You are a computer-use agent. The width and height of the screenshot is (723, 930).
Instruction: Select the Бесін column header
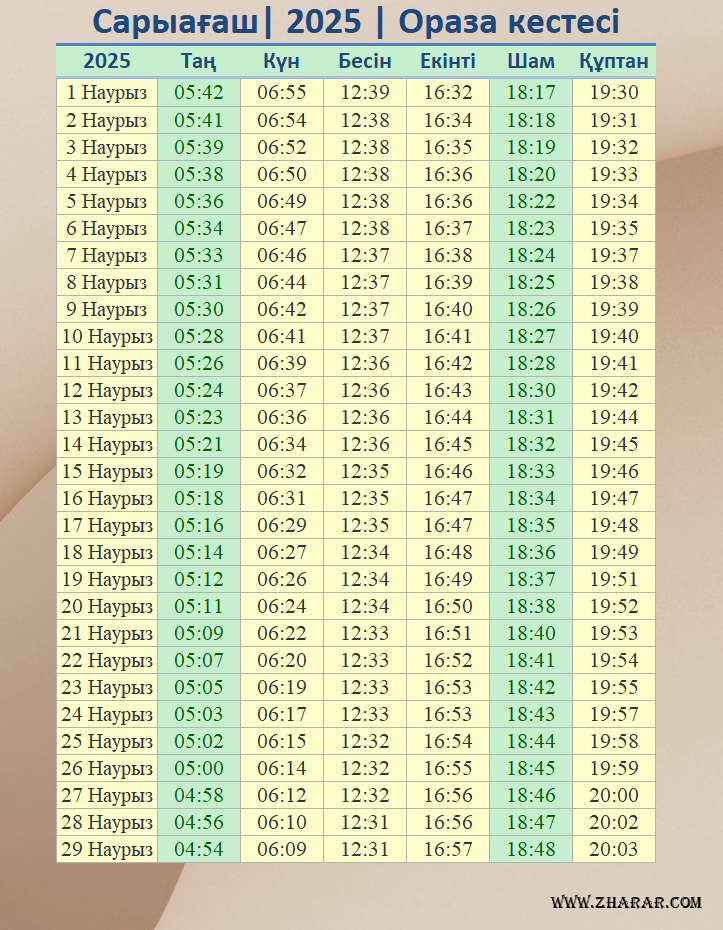[x=364, y=61]
